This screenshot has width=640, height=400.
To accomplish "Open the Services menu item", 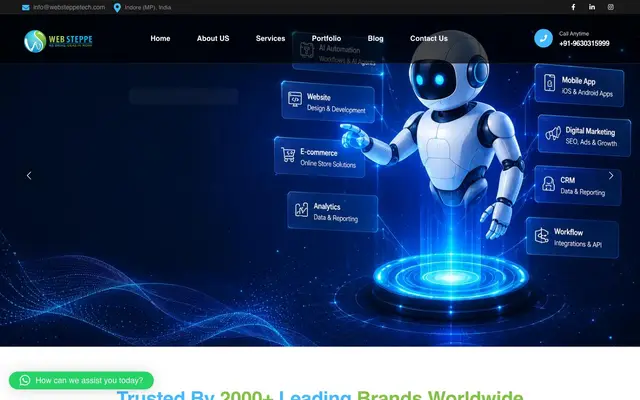I will pyautogui.click(x=271, y=38).
